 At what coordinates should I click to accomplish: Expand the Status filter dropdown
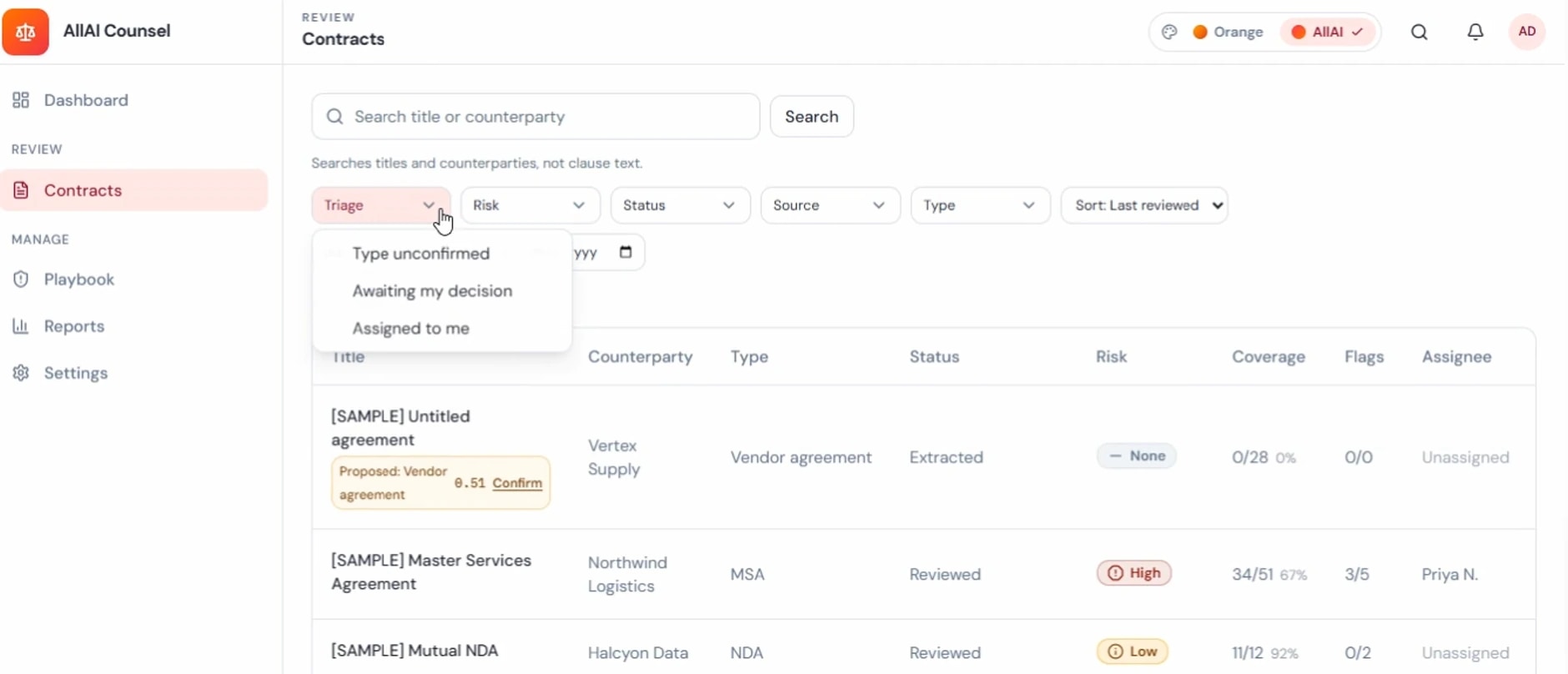680,205
